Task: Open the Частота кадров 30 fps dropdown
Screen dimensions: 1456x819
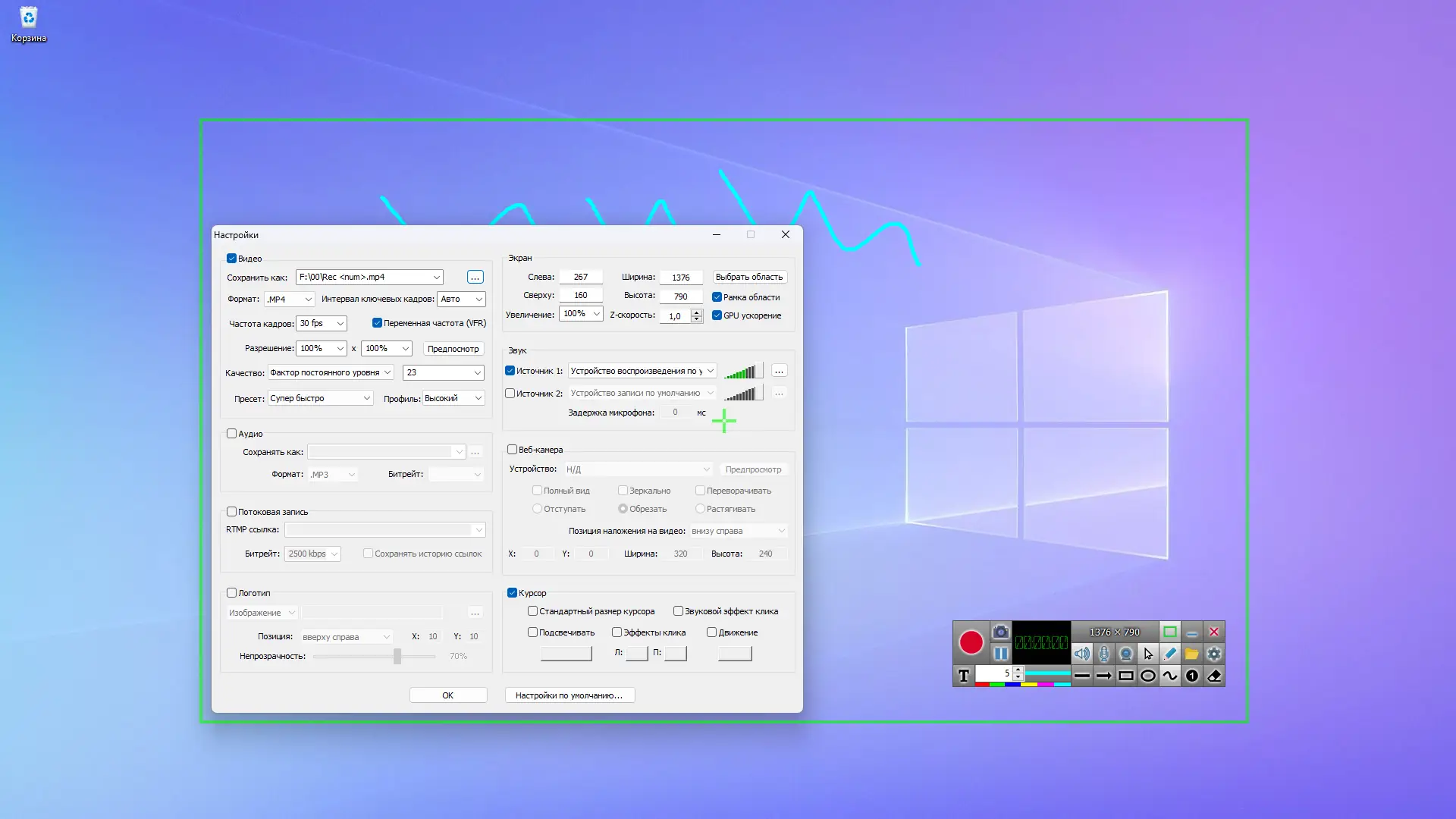Action: pos(322,324)
